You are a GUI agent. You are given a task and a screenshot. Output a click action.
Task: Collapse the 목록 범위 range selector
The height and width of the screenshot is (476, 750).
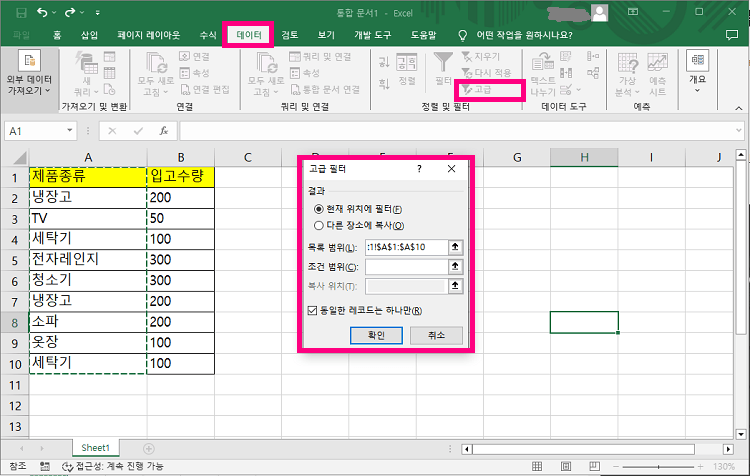click(456, 247)
